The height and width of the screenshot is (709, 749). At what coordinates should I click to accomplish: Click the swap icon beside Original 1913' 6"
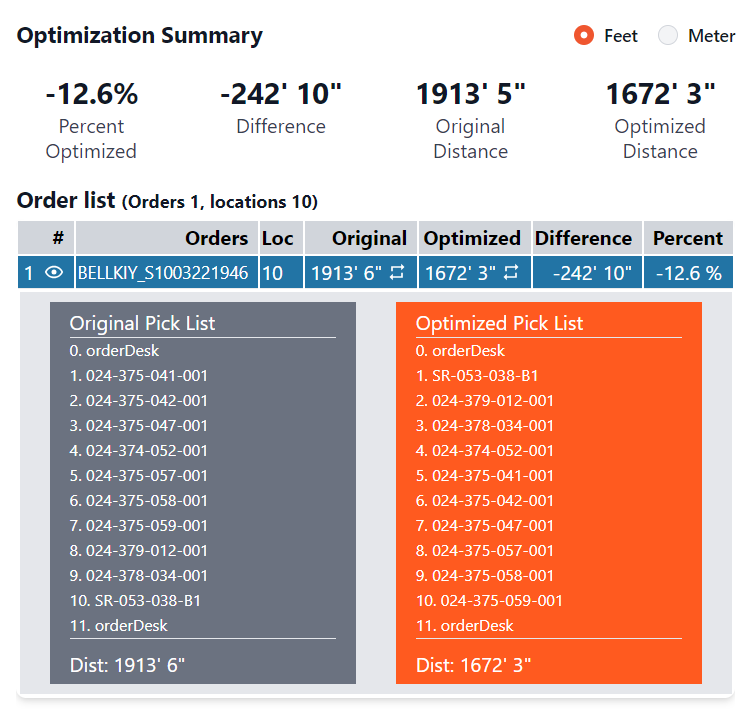pos(397,273)
